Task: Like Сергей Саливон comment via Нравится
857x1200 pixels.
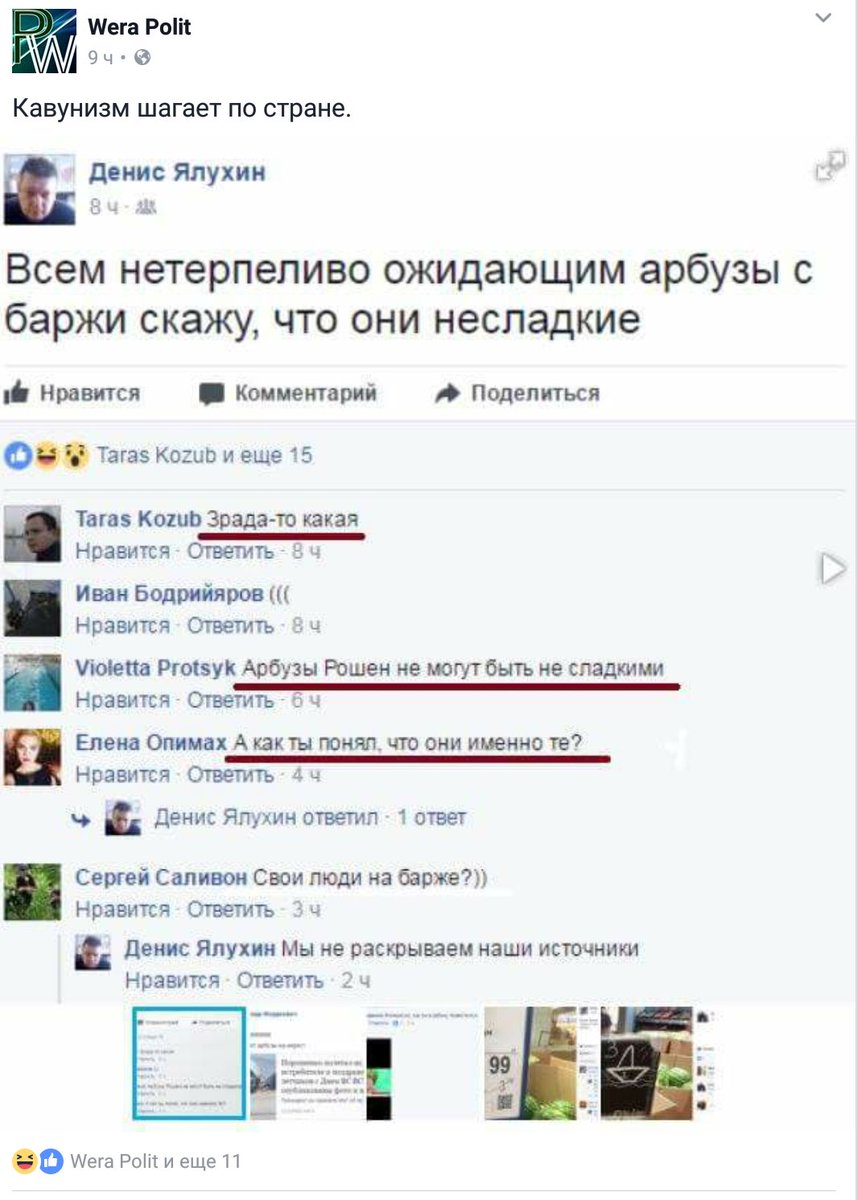Action: [x=123, y=909]
